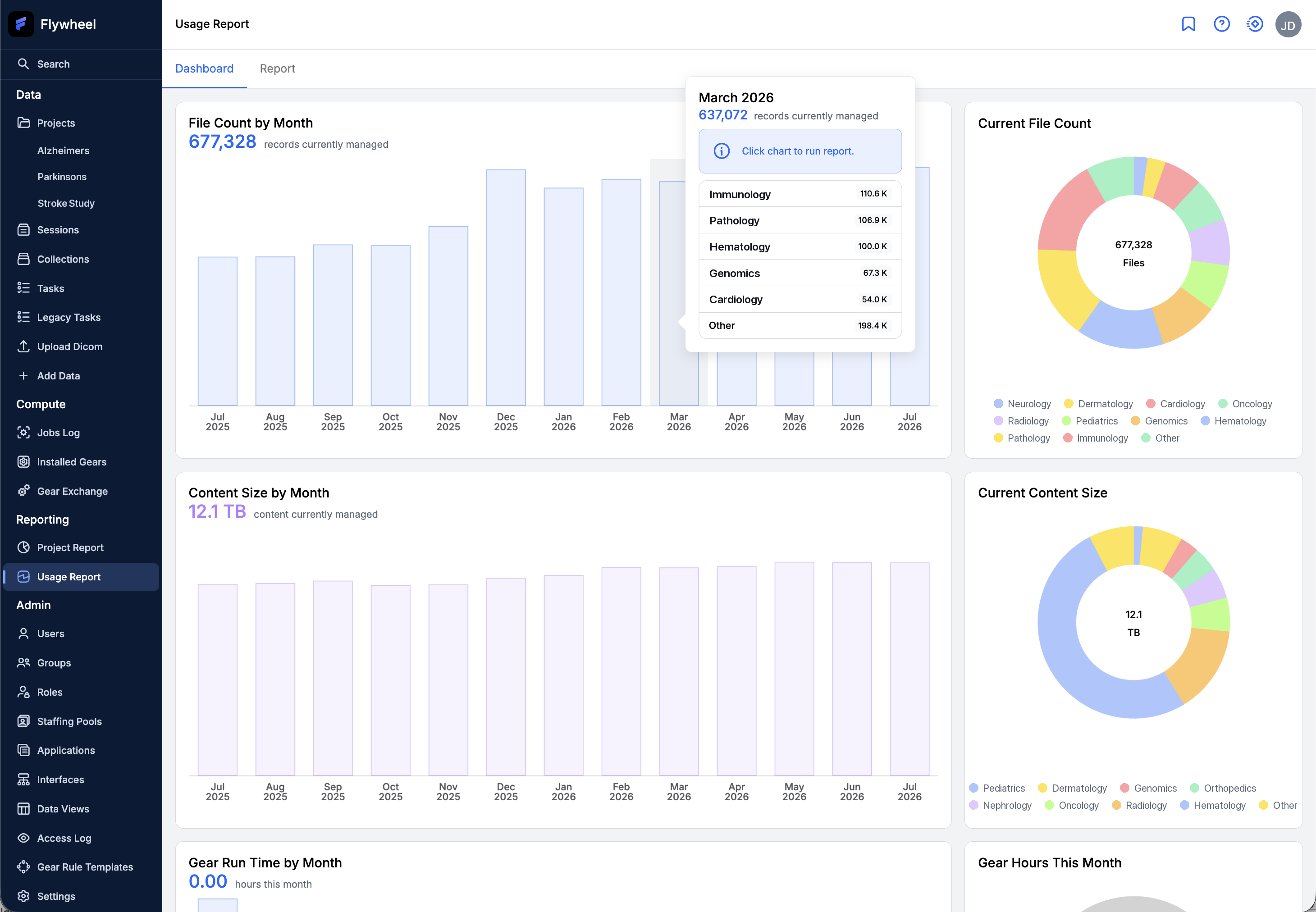Click the Jobs Log icon

[23, 433]
